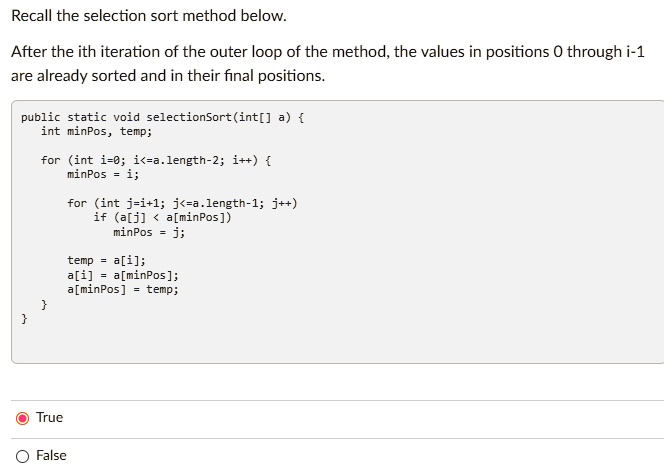Click the True answer label
The width and height of the screenshot is (664, 472).
tap(50, 417)
